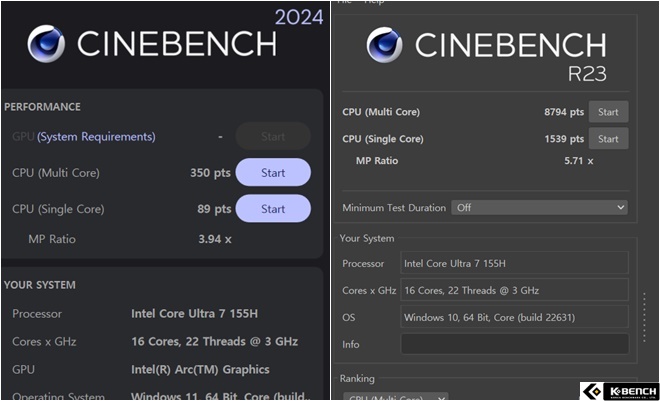Click the Cinebench R23 sphere logo icon
This screenshot has height=401, width=660.
[384, 45]
